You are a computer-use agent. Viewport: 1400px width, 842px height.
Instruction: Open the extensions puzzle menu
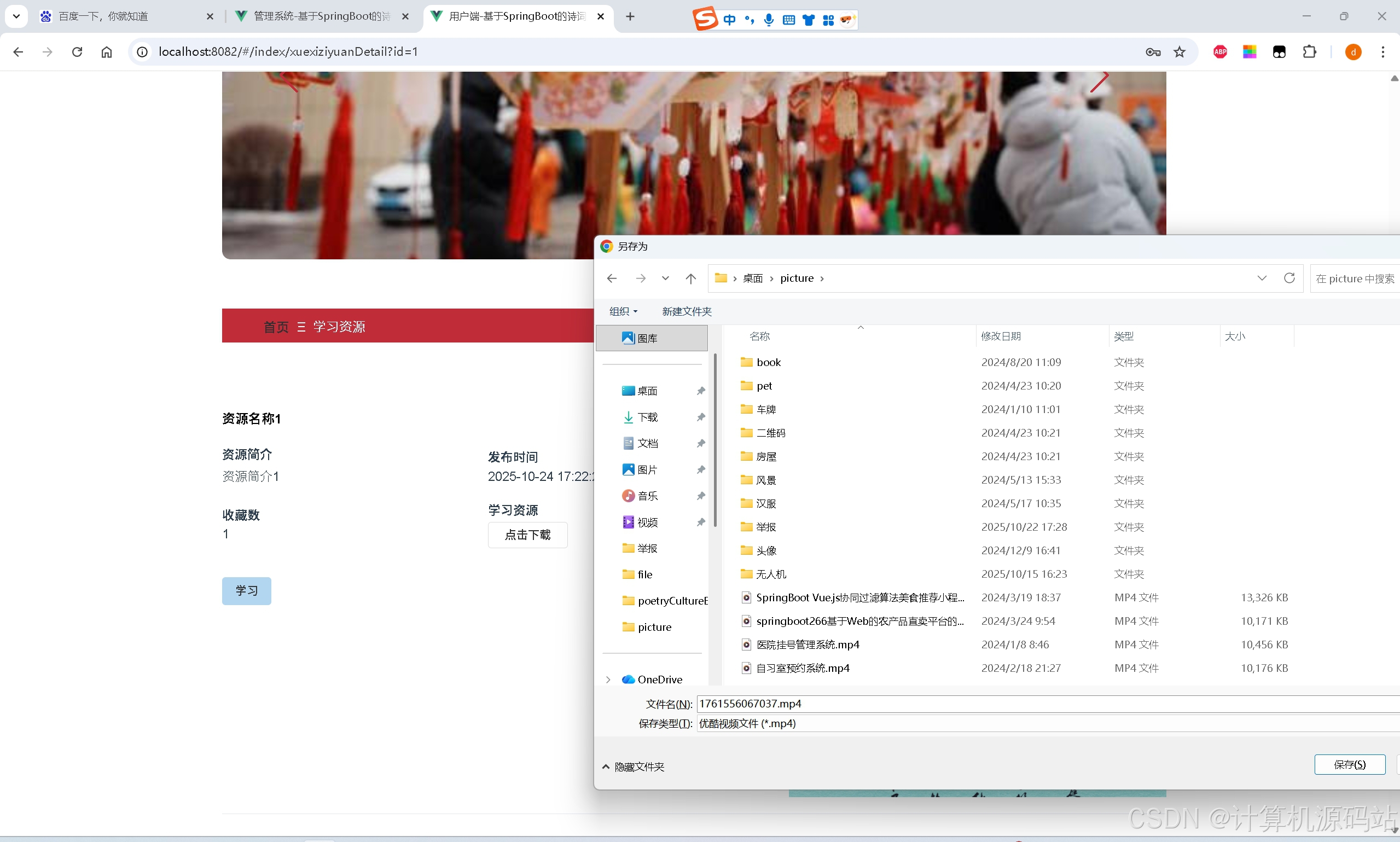coord(1309,52)
